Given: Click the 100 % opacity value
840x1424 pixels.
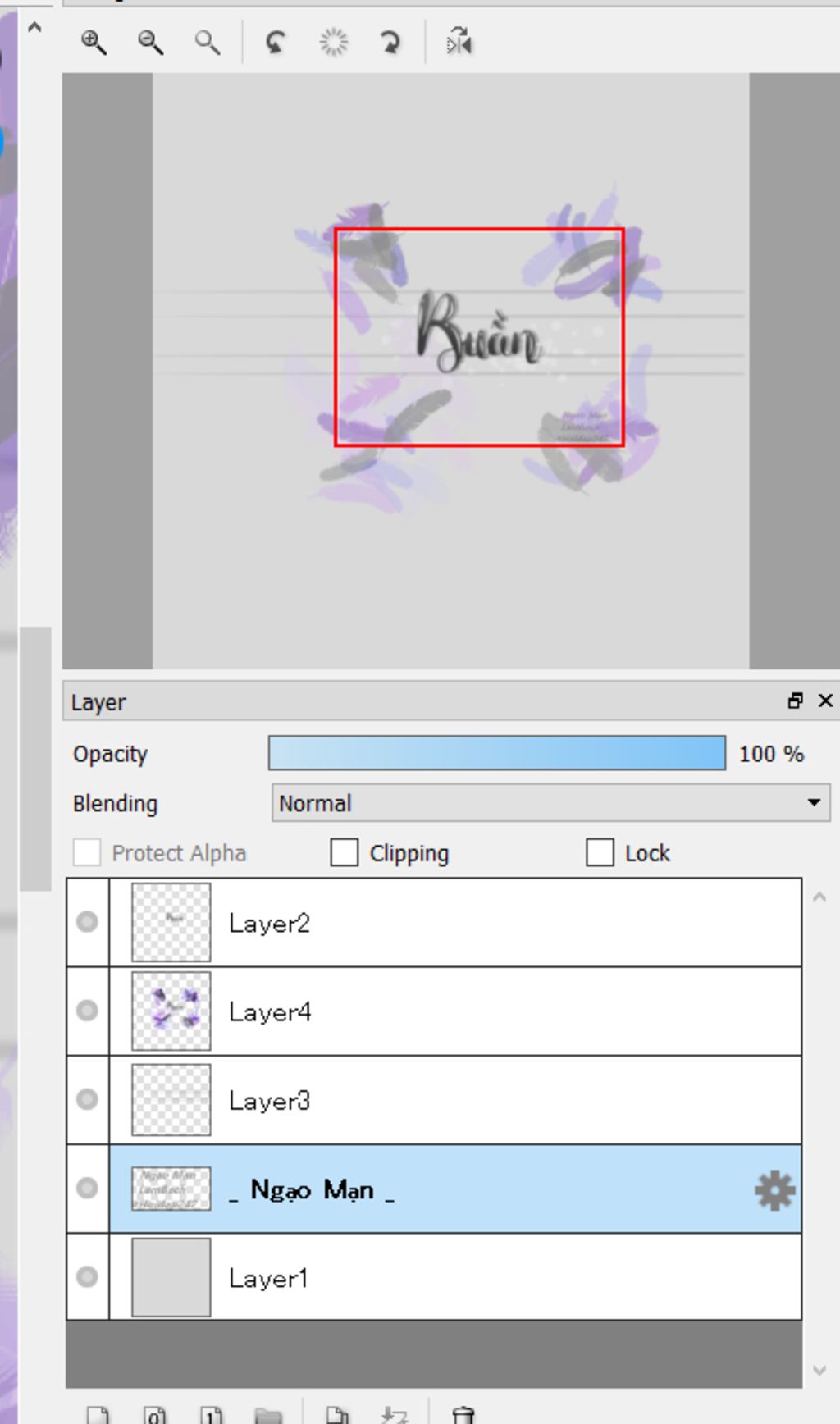Looking at the screenshot, I should 771,754.
